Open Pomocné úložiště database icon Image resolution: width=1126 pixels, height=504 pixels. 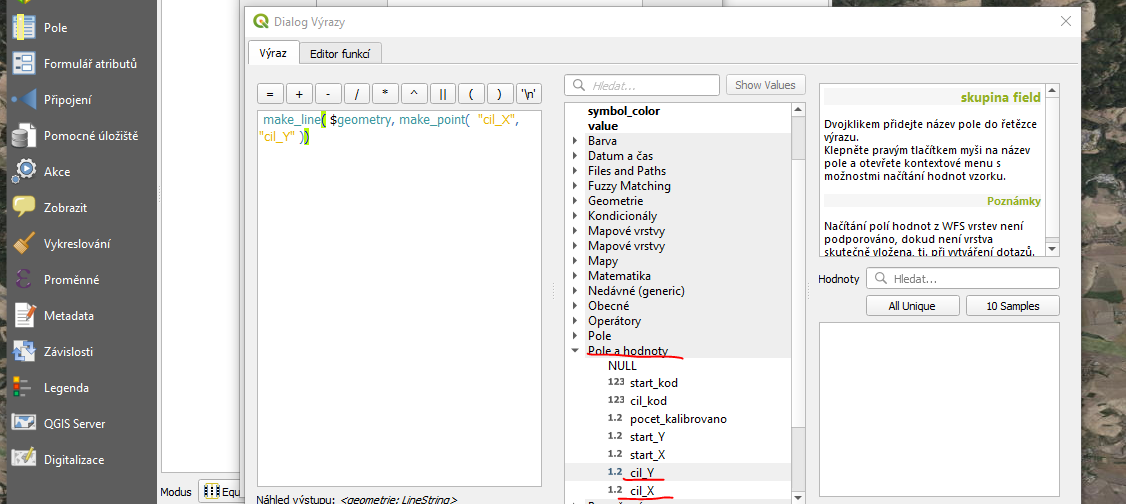pos(24,136)
